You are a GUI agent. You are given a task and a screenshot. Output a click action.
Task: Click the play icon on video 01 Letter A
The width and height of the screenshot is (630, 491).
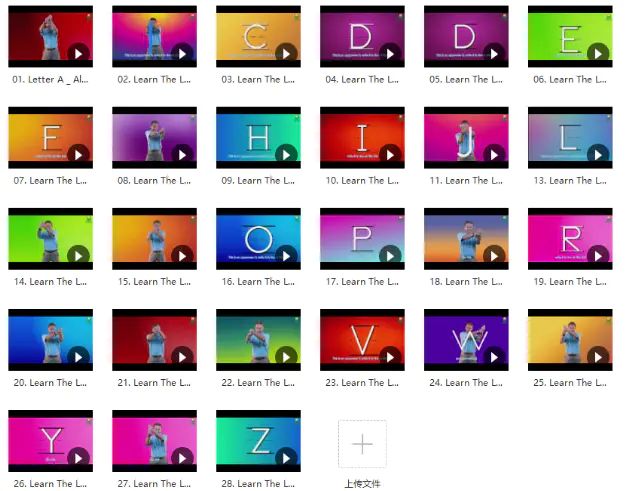coord(78,54)
